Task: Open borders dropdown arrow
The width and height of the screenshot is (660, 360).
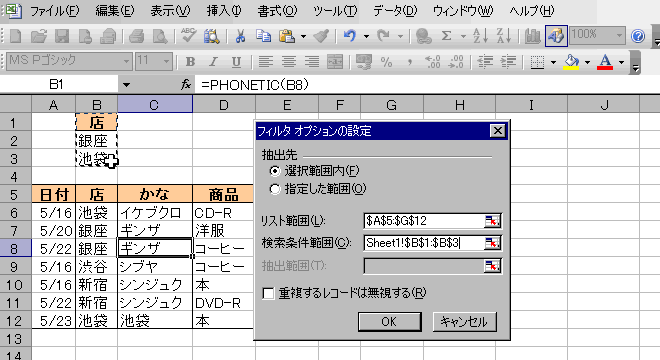Action: click(x=553, y=62)
